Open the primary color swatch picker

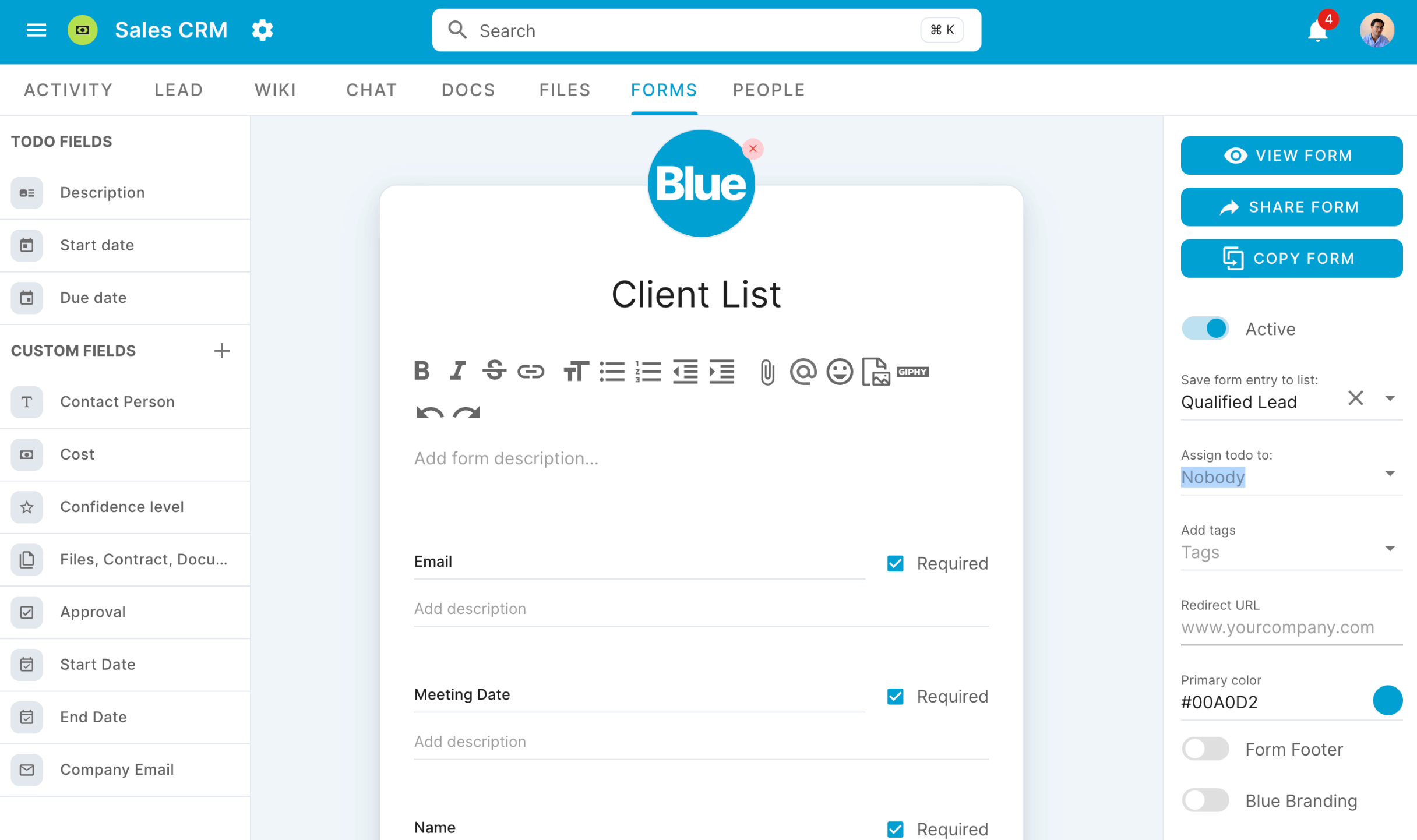(1387, 701)
